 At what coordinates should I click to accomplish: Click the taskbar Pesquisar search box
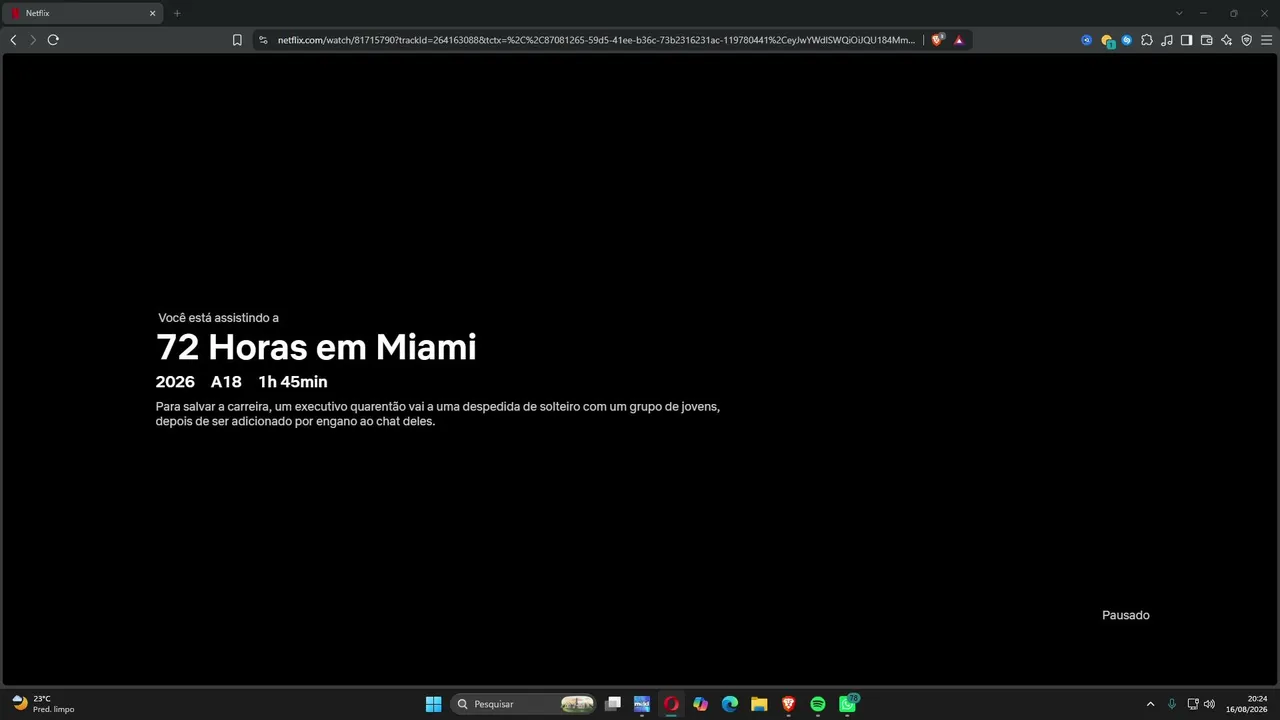click(x=524, y=704)
